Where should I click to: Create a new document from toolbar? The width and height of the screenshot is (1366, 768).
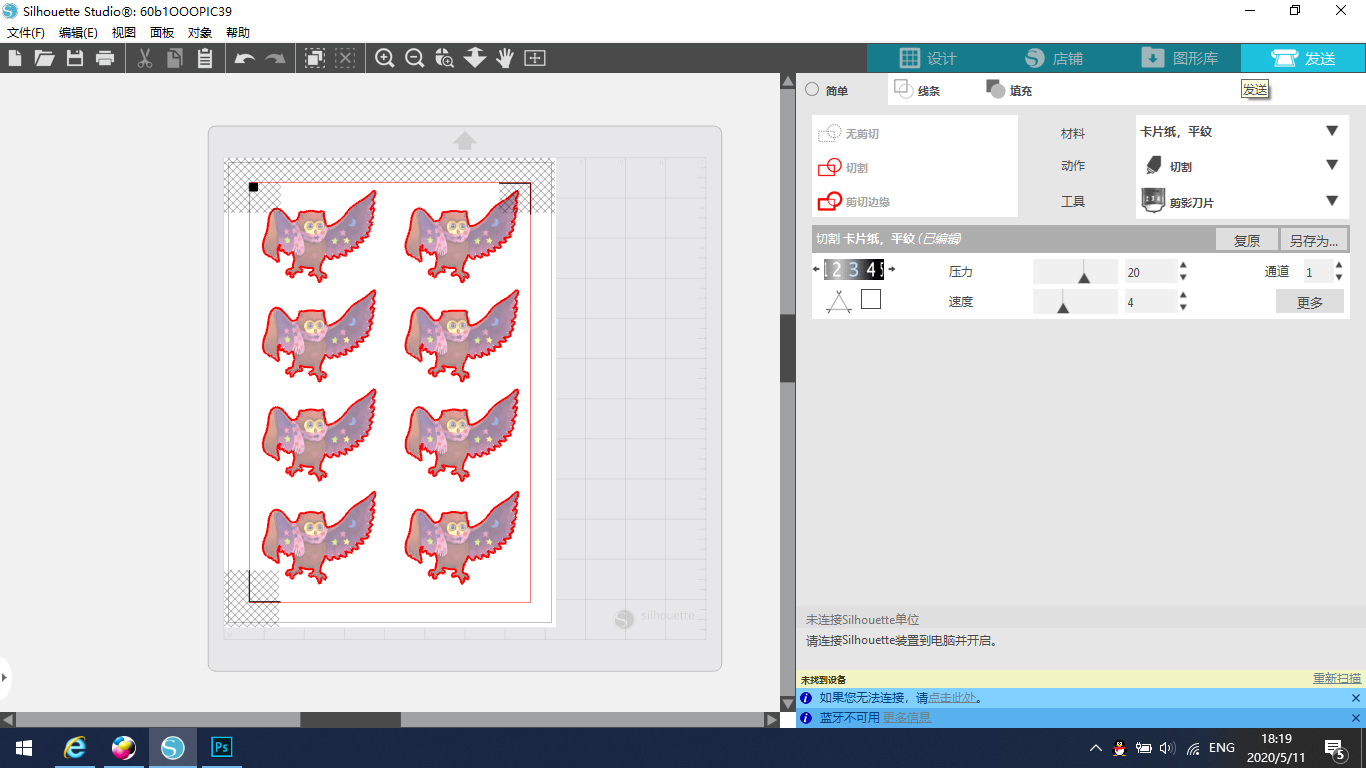[x=15, y=58]
